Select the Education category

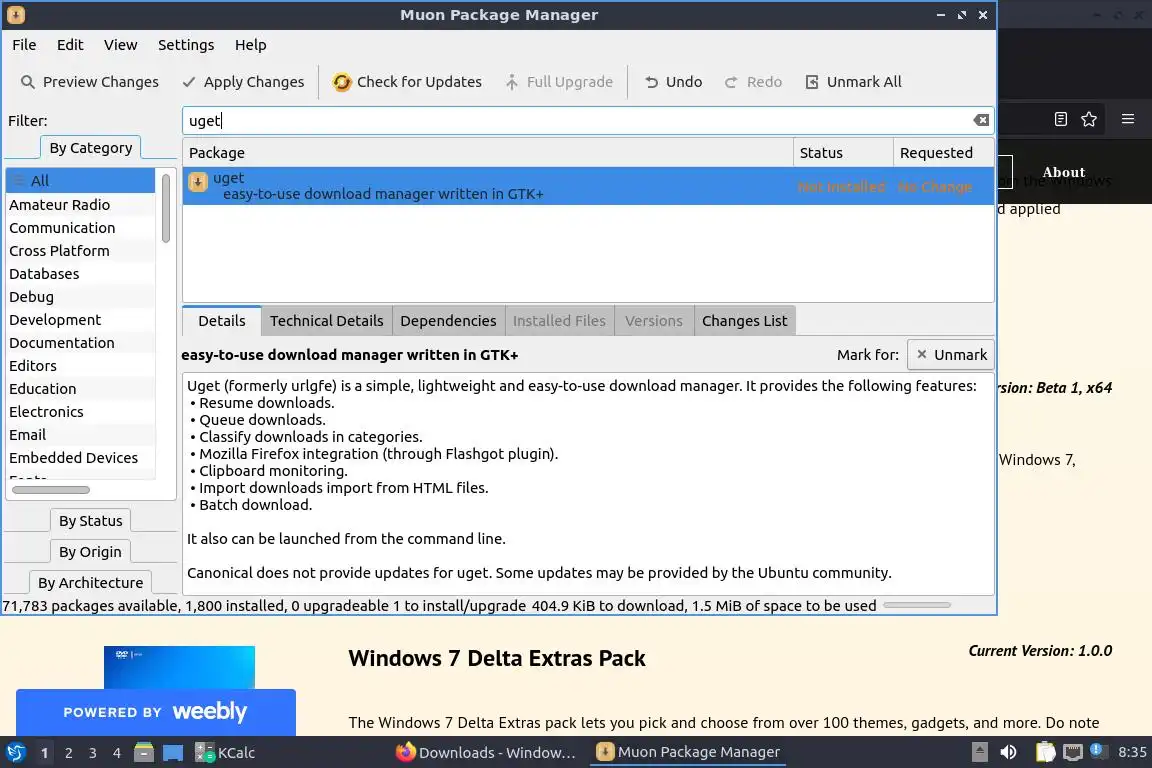pyautogui.click(x=81, y=389)
